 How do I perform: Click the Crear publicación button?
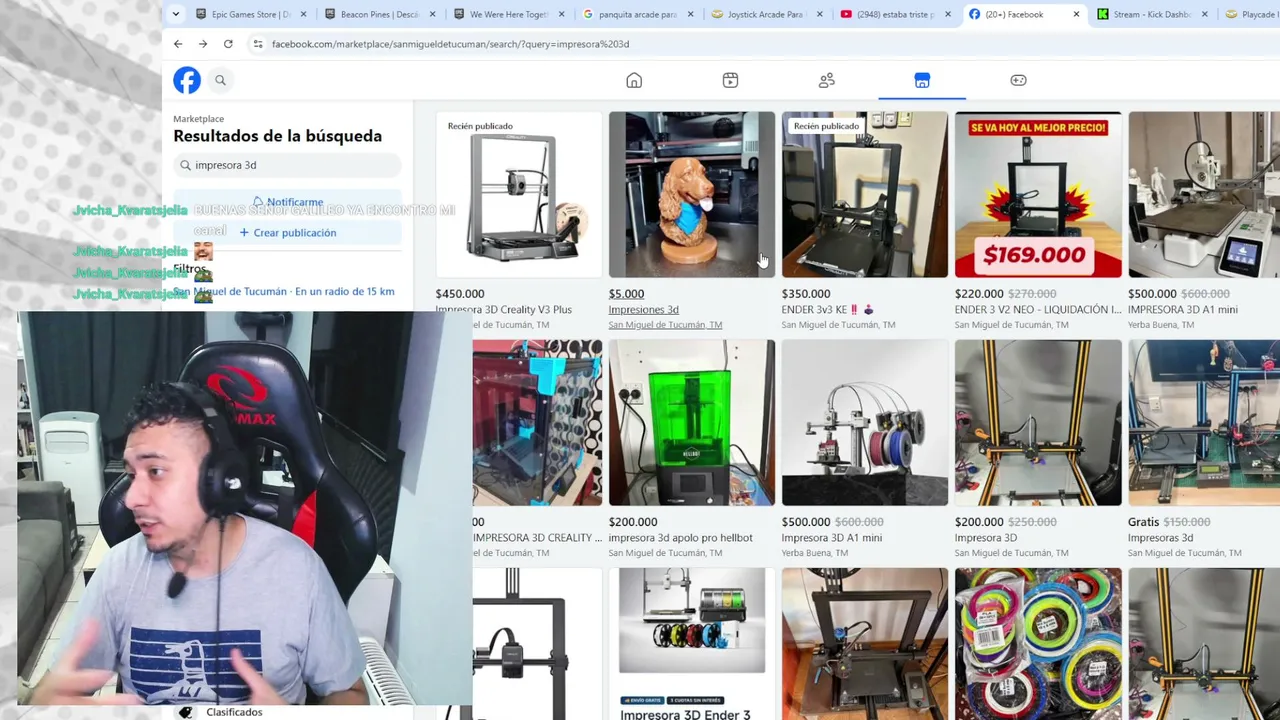(x=287, y=233)
